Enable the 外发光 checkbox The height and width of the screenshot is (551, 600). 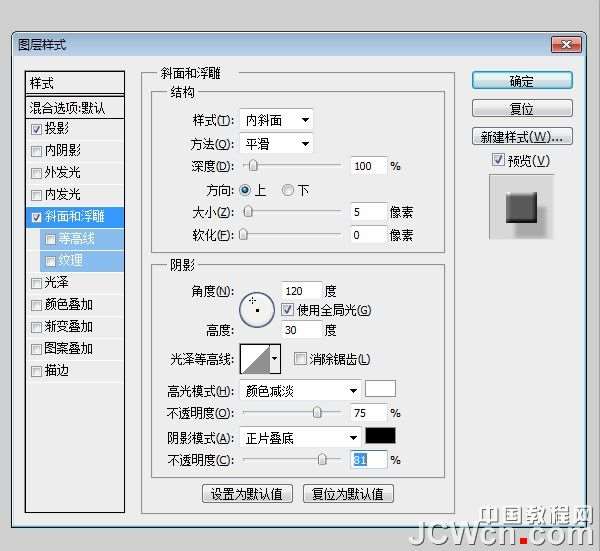(x=36, y=173)
